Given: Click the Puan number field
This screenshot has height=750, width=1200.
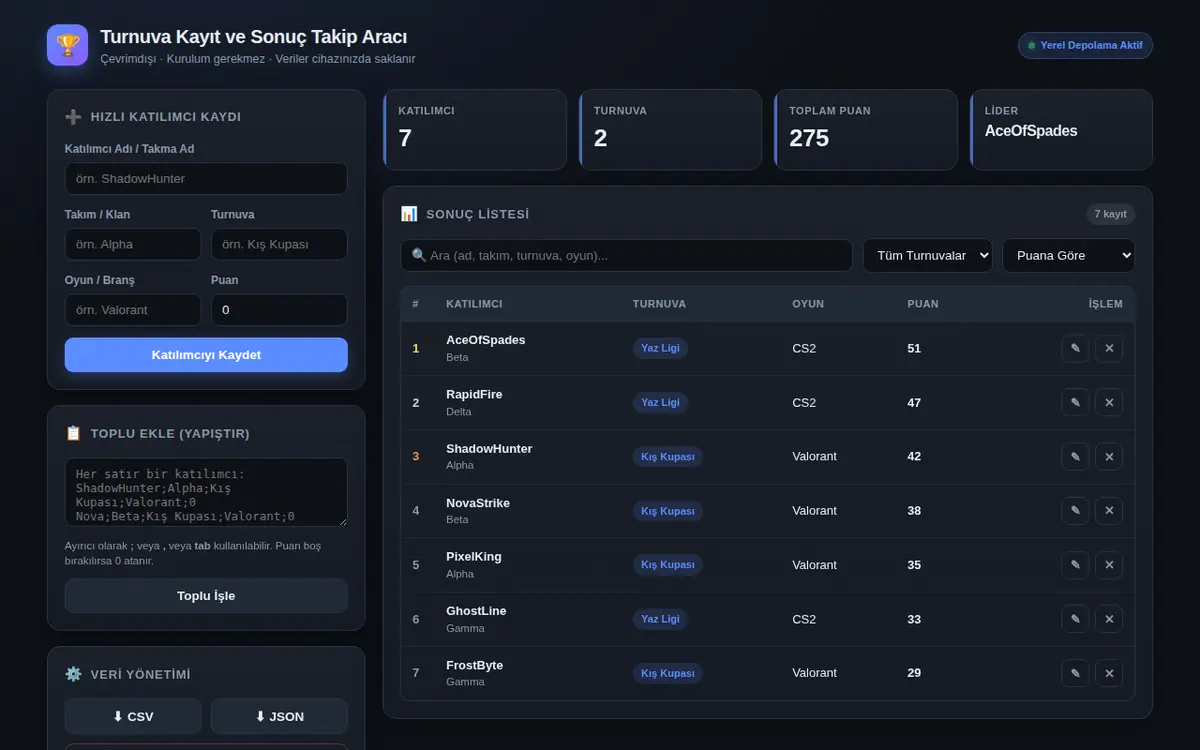Looking at the screenshot, I should (279, 310).
